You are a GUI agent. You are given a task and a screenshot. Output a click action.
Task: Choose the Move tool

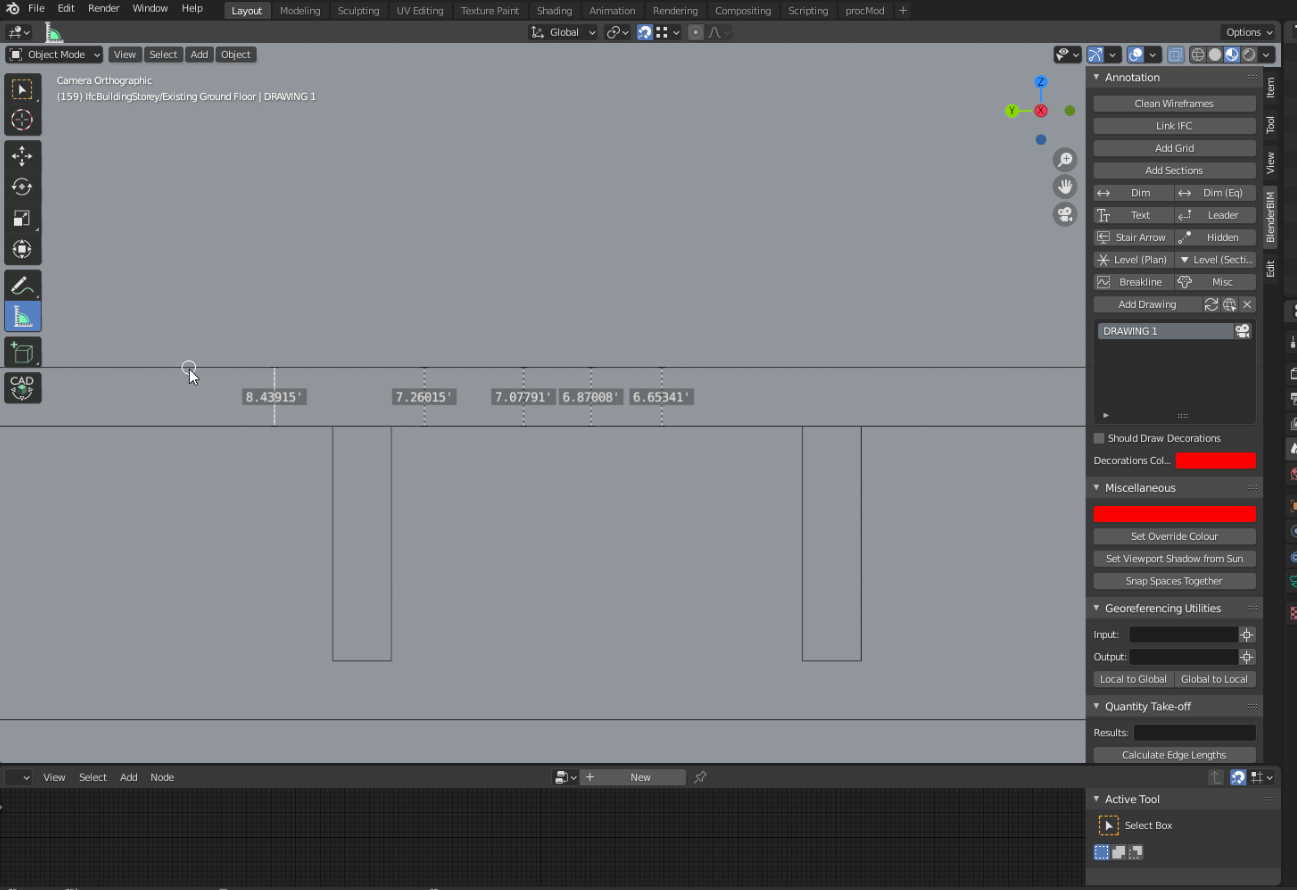click(22, 156)
